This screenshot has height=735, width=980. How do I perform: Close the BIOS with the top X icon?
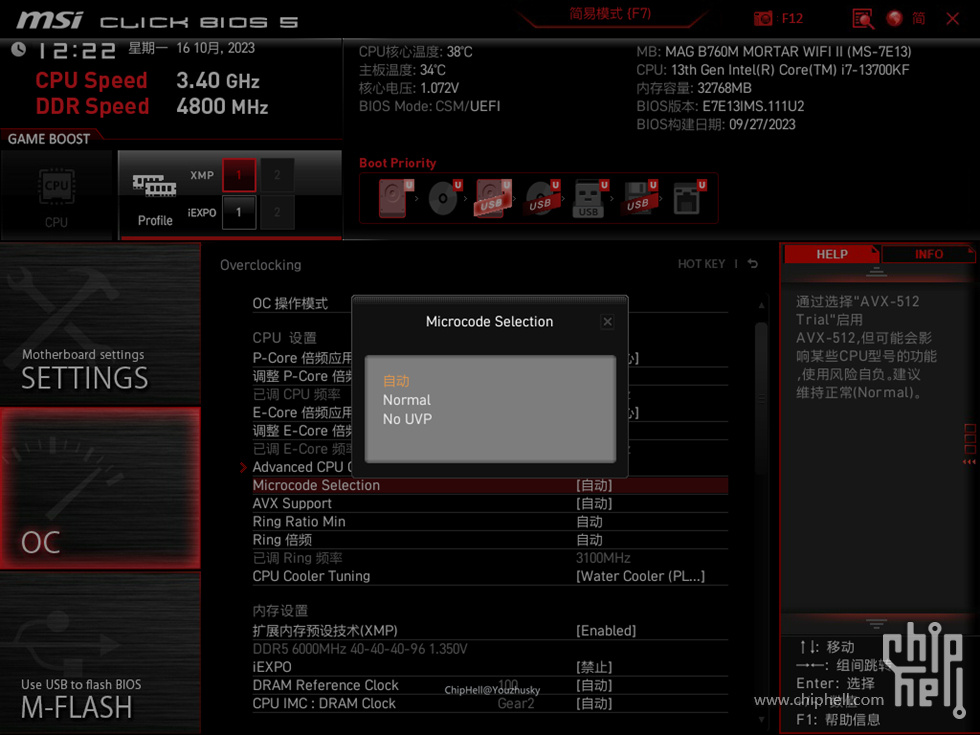point(952,19)
